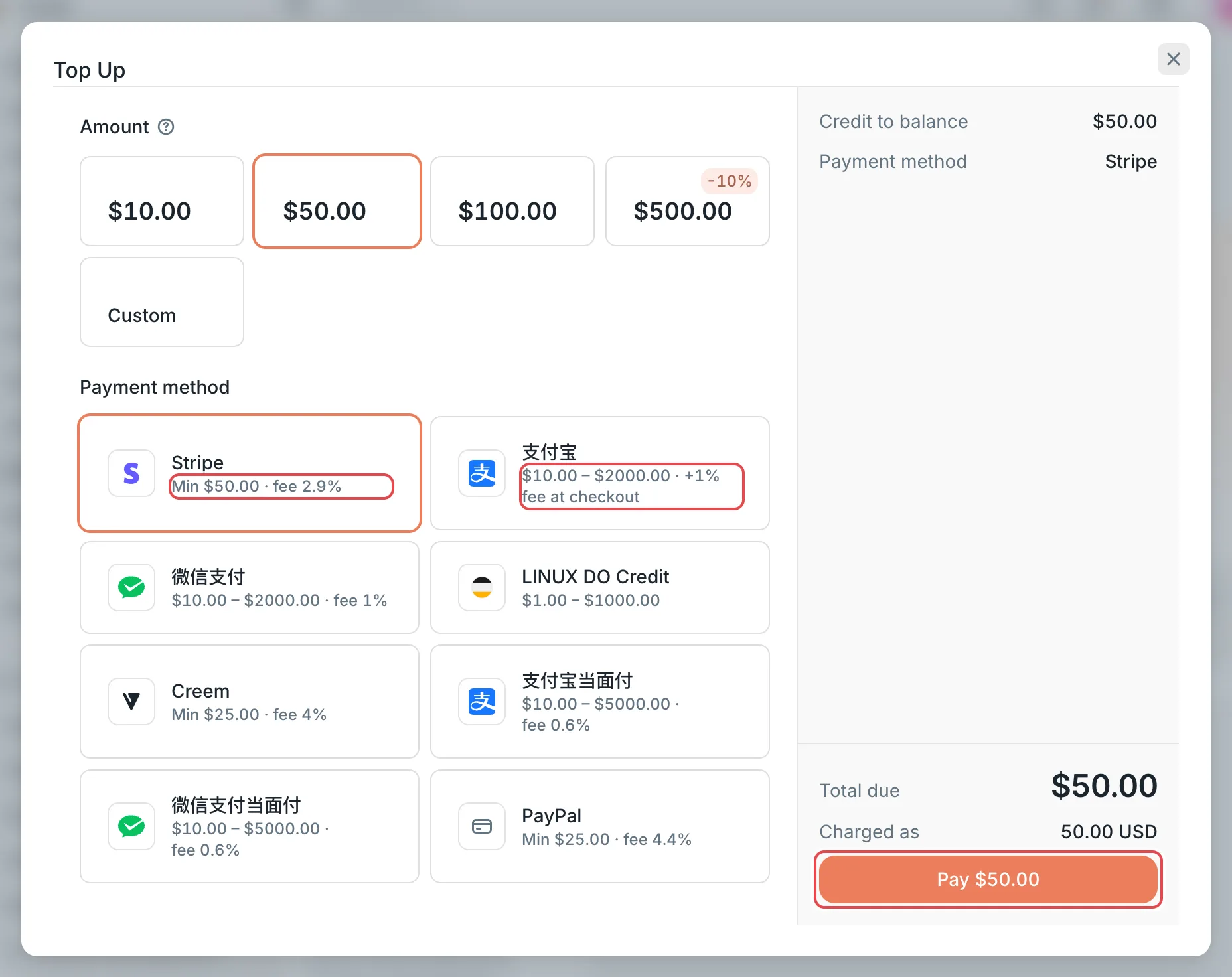The height and width of the screenshot is (977, 1232).
Task: Click the Pay $50.00 button
Action: pos(988,879)
